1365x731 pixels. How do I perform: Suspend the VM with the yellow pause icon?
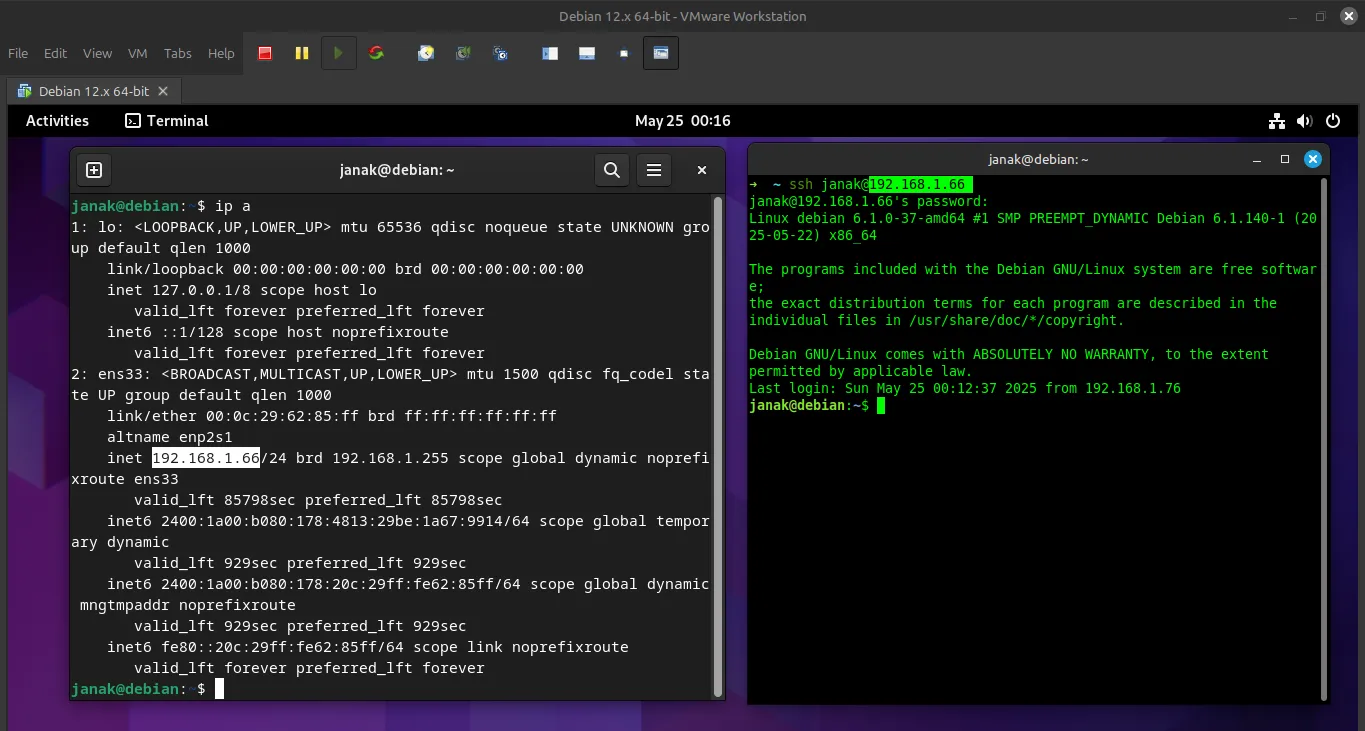(x=301, y=53)
